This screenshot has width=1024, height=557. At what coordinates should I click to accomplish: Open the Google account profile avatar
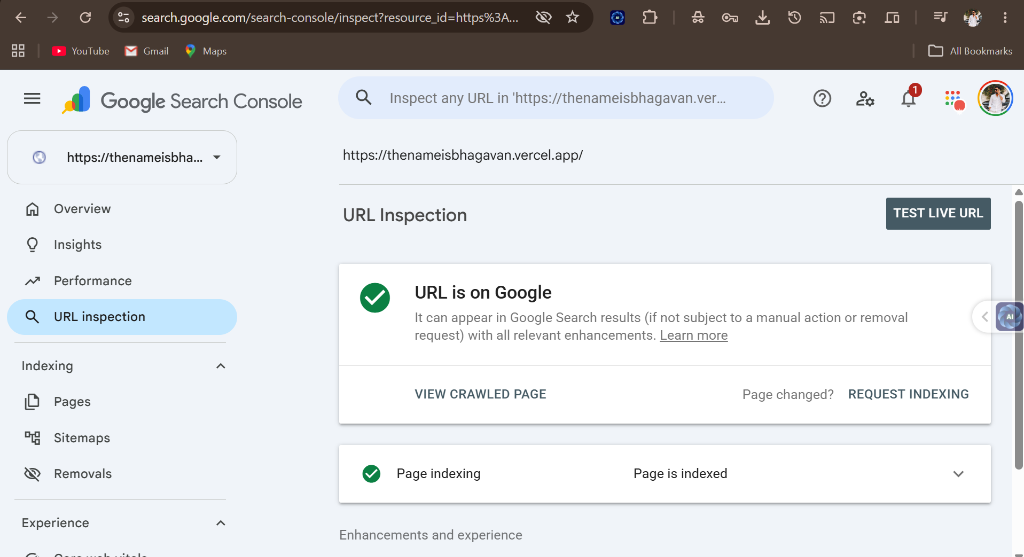coord(995,99)
